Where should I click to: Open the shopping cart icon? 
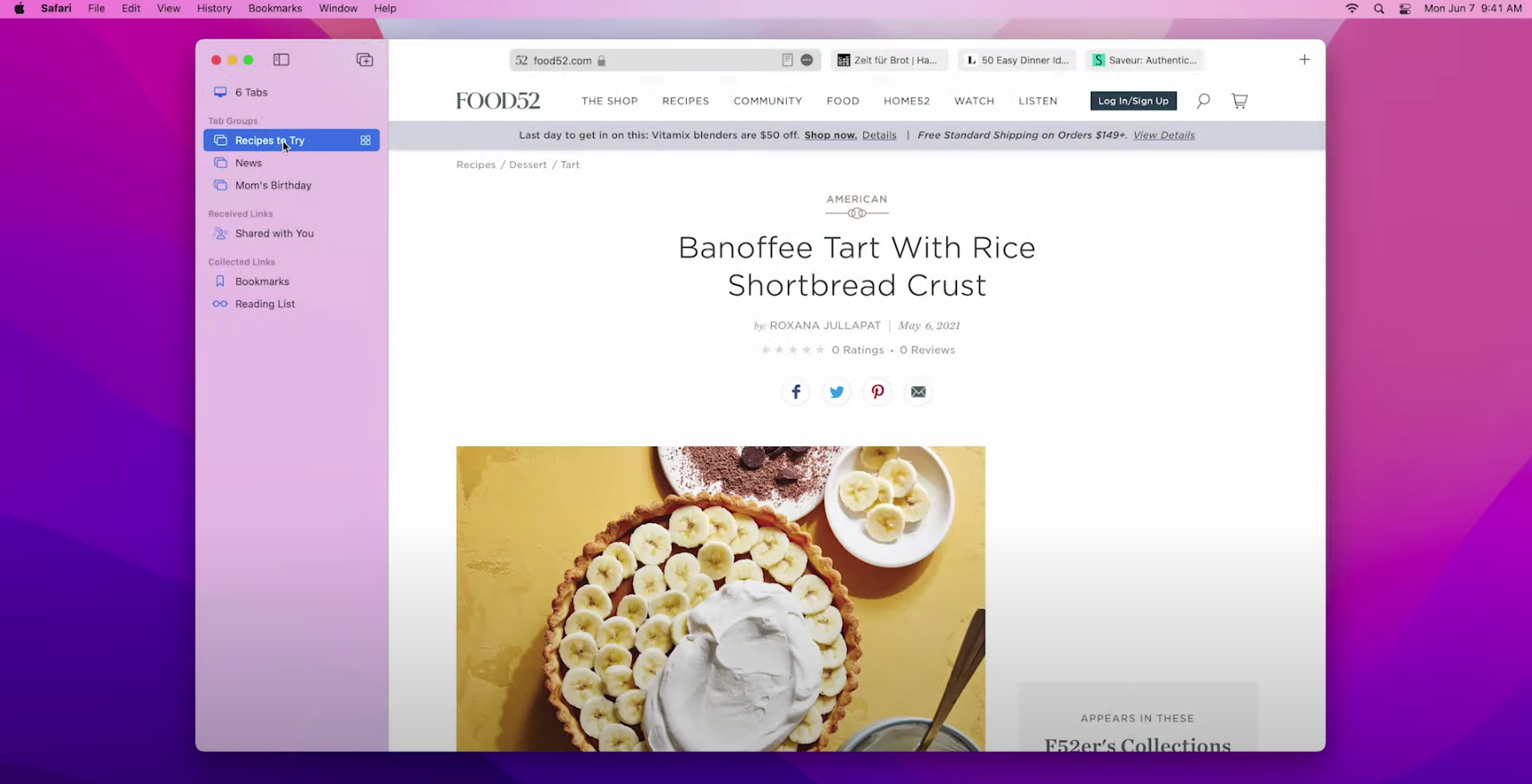(x=1239, y=101)
